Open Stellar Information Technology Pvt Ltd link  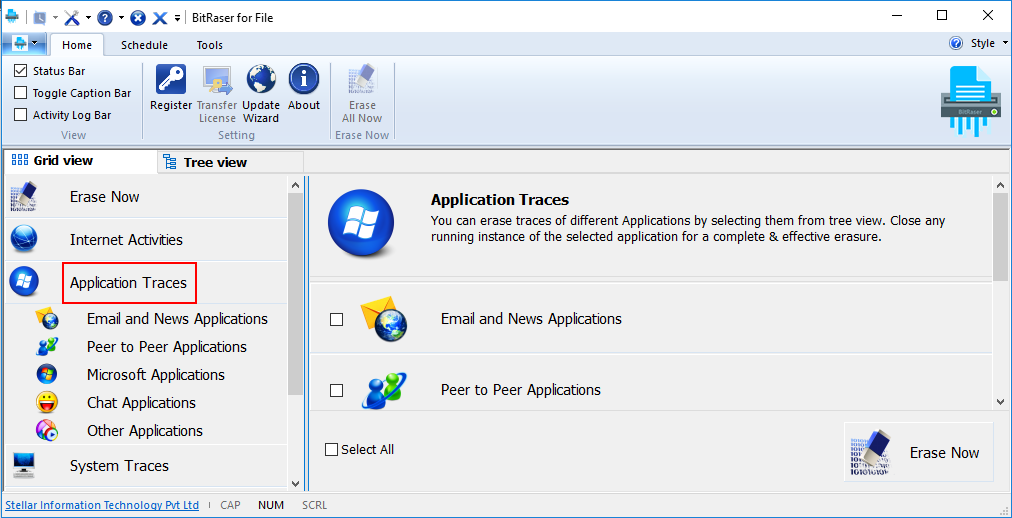102,505
